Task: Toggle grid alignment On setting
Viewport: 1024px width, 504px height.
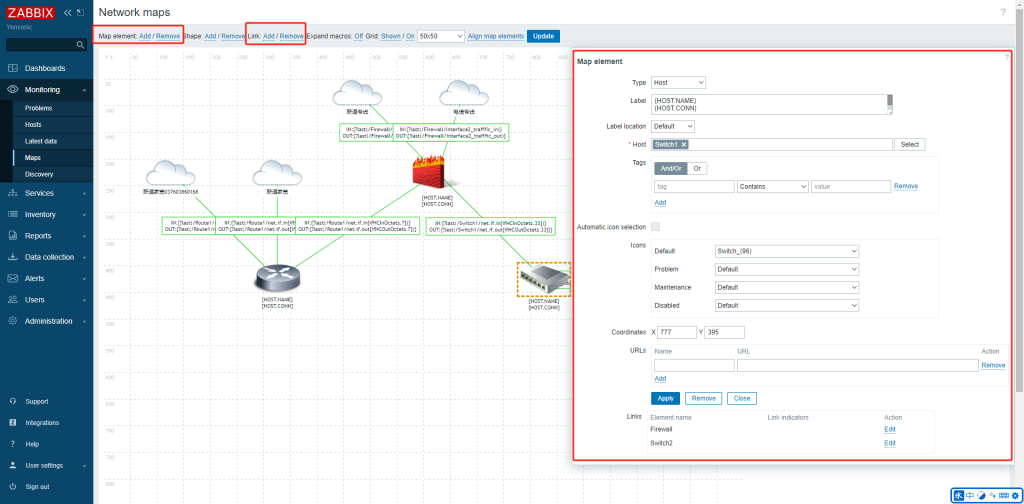Action: click(410, 36)
